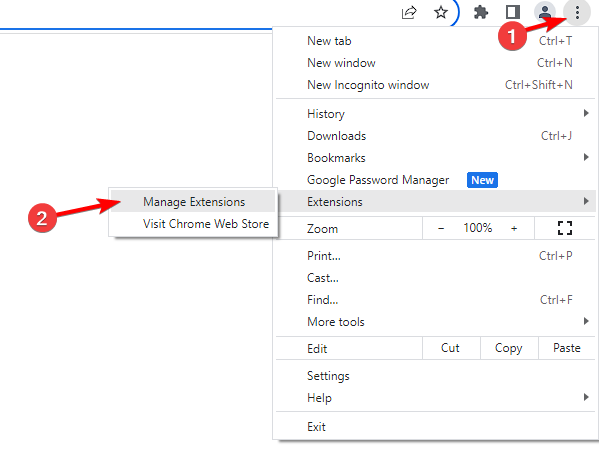
Task: Open Settings from the menu
Action: pos(435,376)
